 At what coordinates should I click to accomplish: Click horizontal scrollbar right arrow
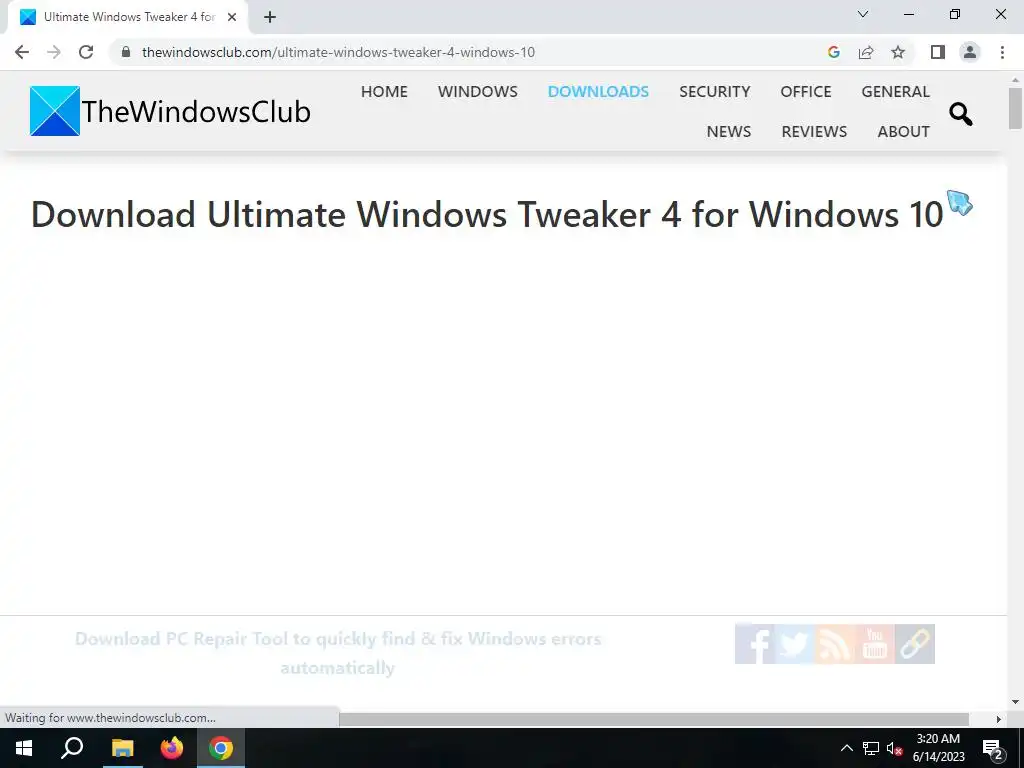(999, 719)
